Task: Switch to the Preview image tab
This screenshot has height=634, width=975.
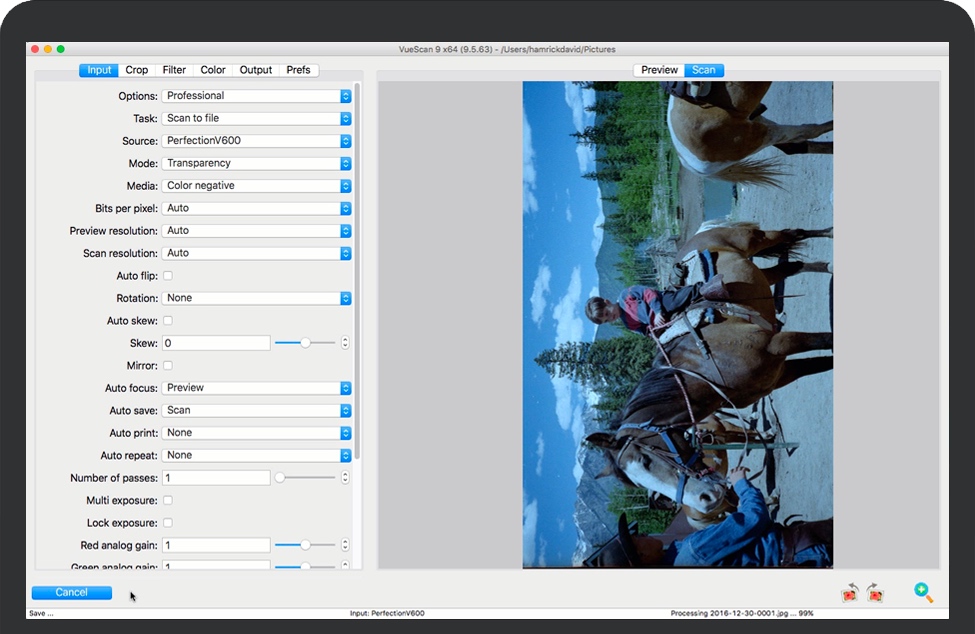Action: 659,70
